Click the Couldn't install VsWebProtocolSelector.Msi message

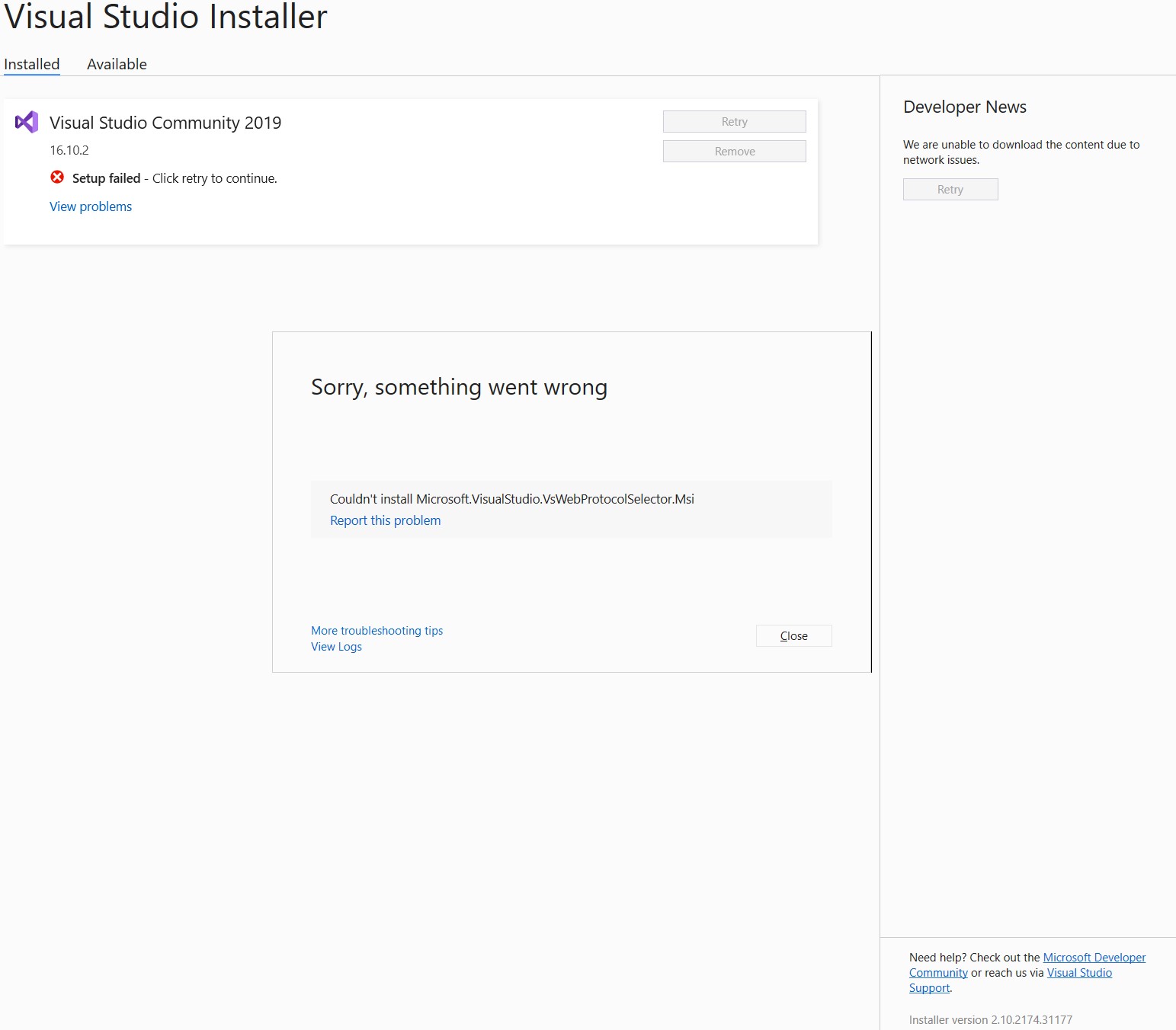[511, 499]
